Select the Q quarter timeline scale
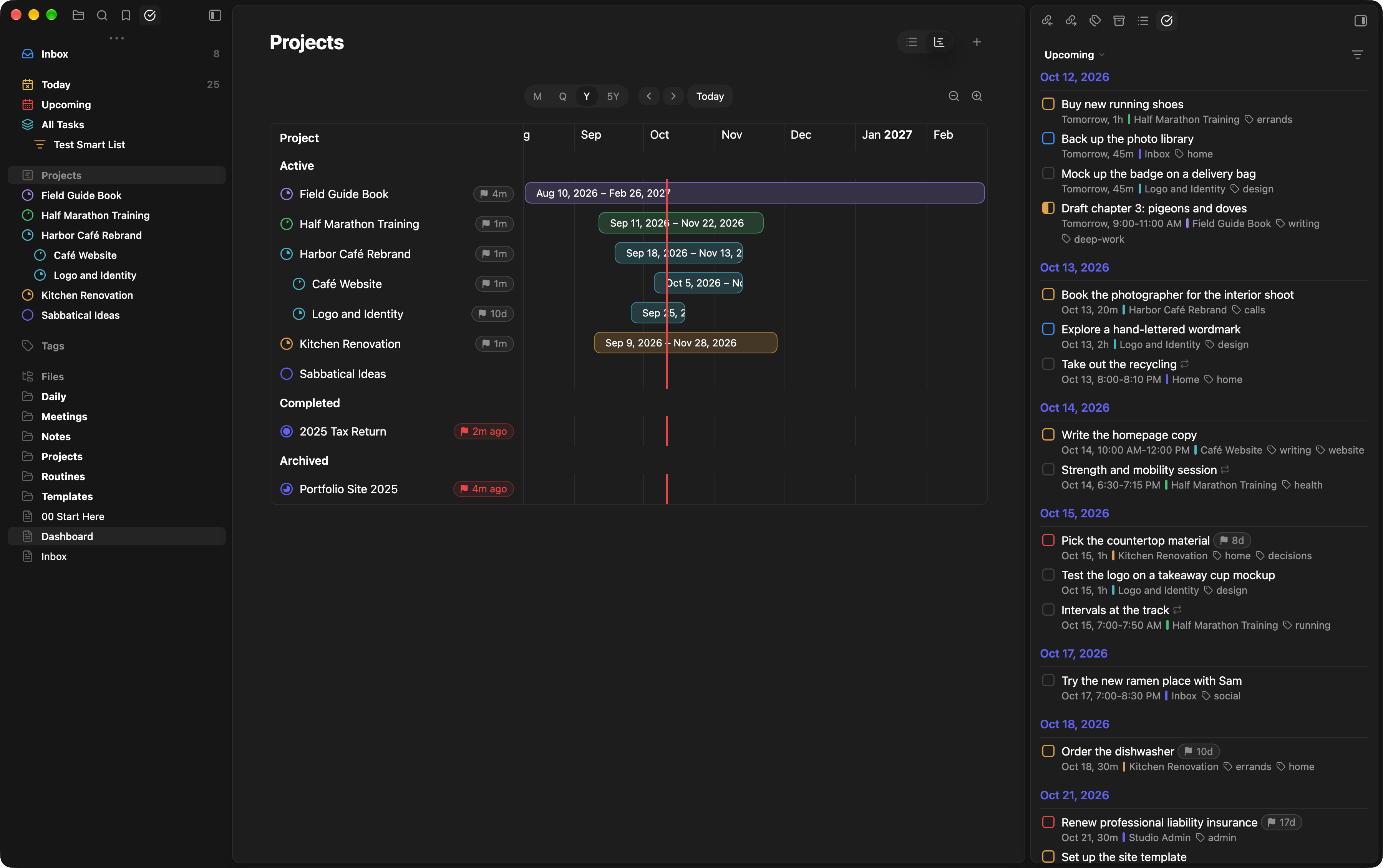This screenshot has height=868, width=1383. pos(563,96)
